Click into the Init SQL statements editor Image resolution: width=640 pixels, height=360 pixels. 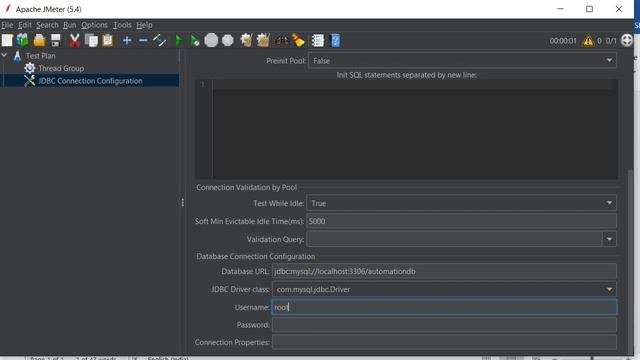click(x=414, y=130)
